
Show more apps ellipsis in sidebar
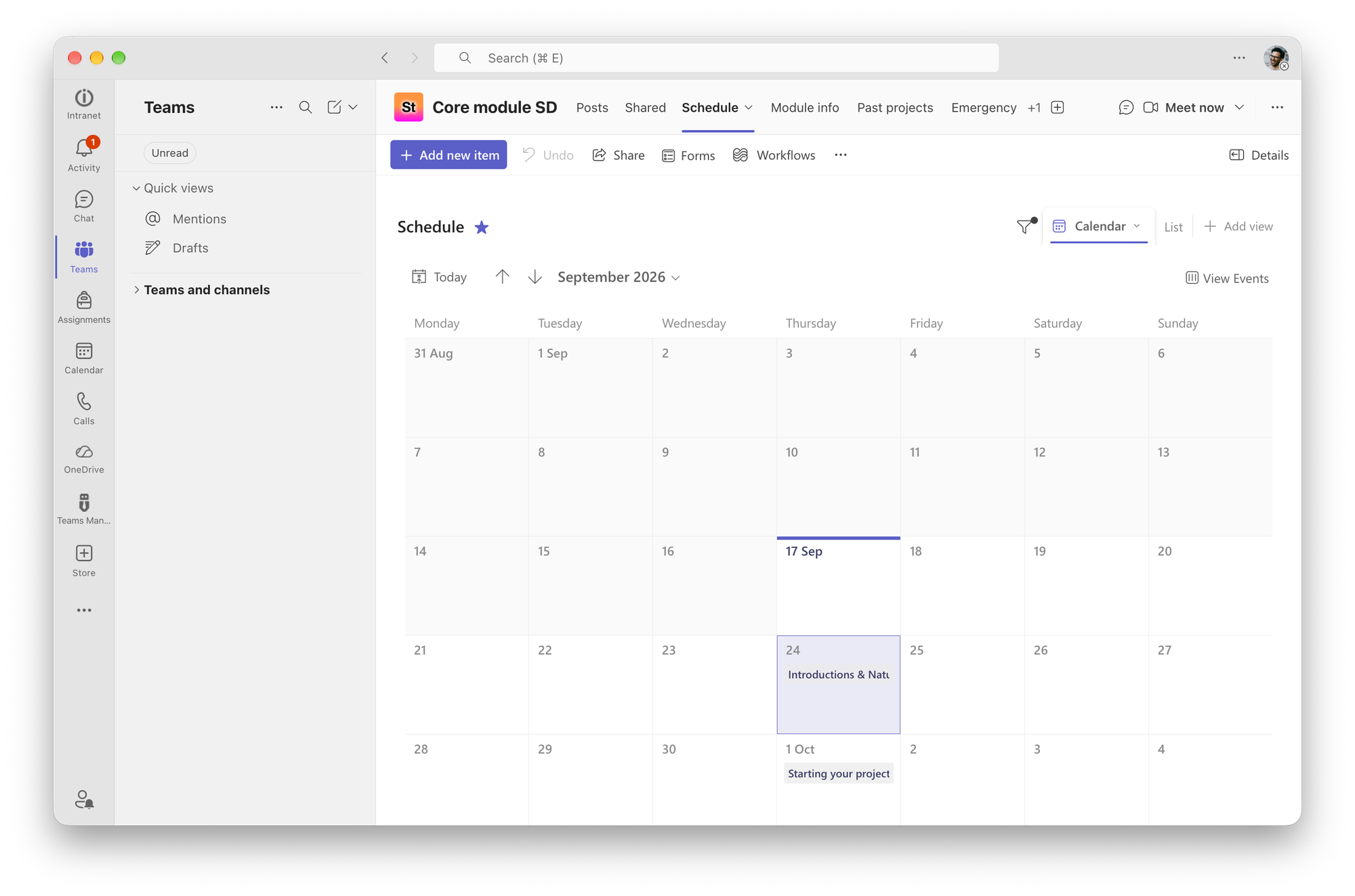(84, 610)
